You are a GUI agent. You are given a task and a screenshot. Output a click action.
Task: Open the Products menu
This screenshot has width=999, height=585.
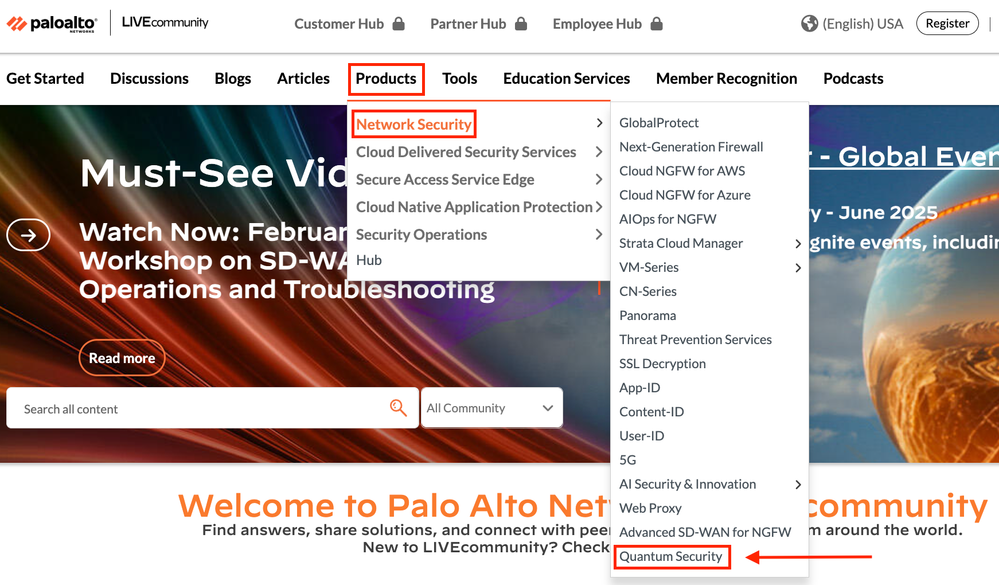click(x=386, y=78)
